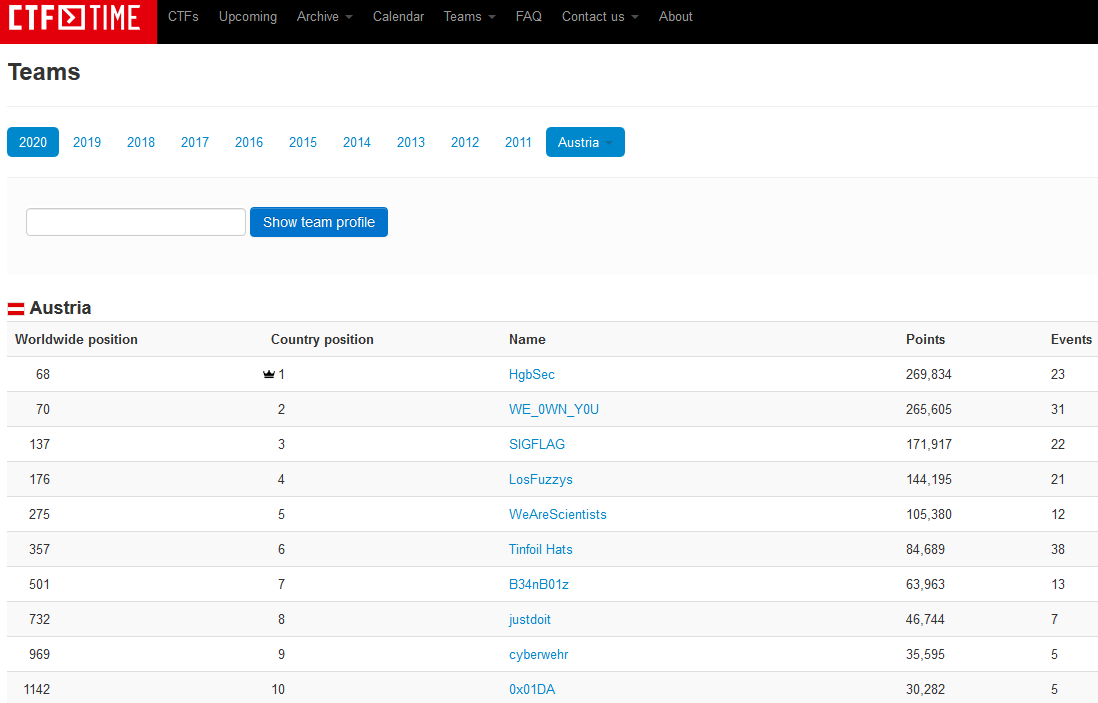Screen dimensions: 1098x703
Task: Click the 46,744 points value
Action: coord(925,619)
